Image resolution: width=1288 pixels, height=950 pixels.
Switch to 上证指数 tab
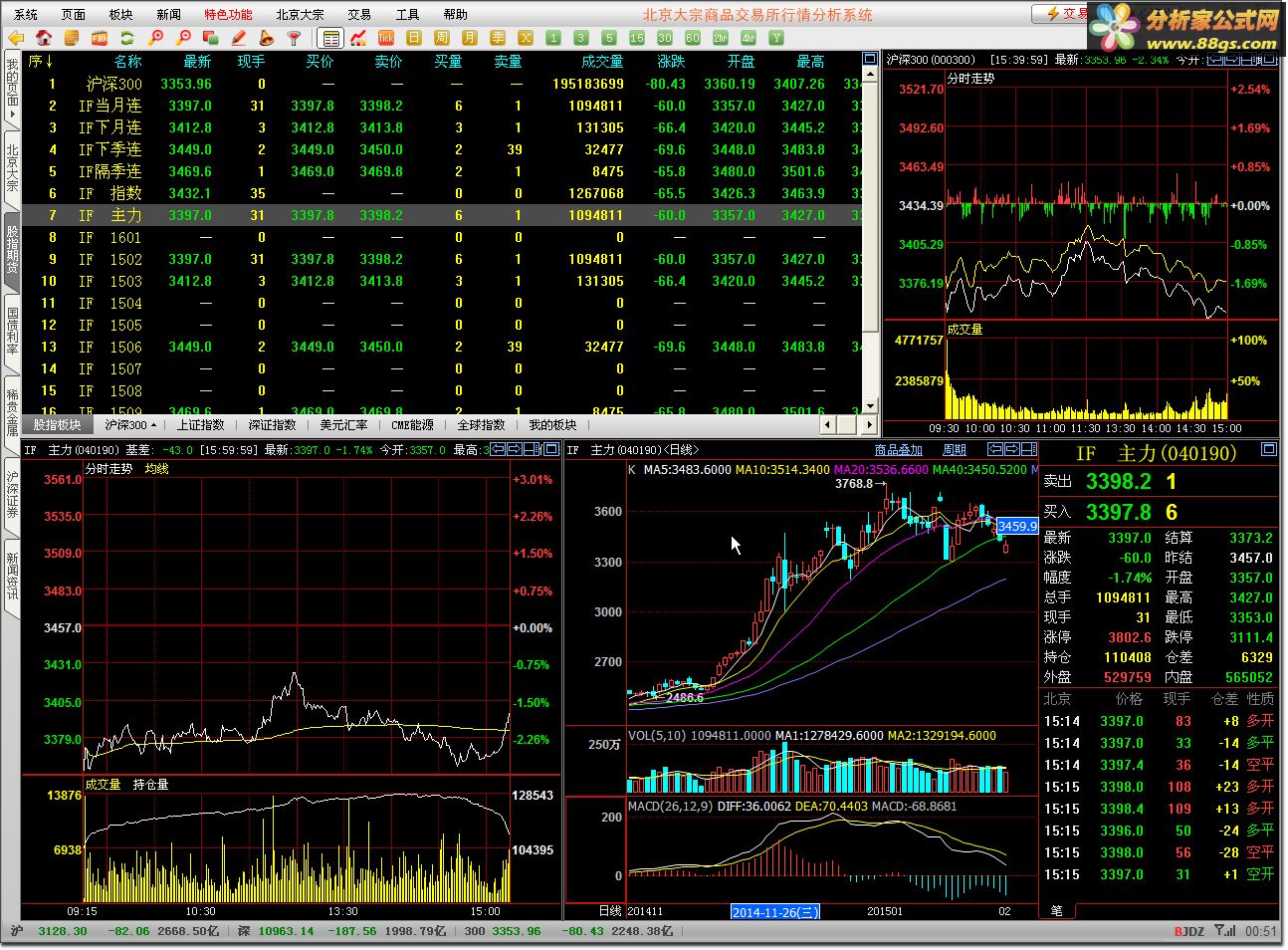click(x=201, y=424)
